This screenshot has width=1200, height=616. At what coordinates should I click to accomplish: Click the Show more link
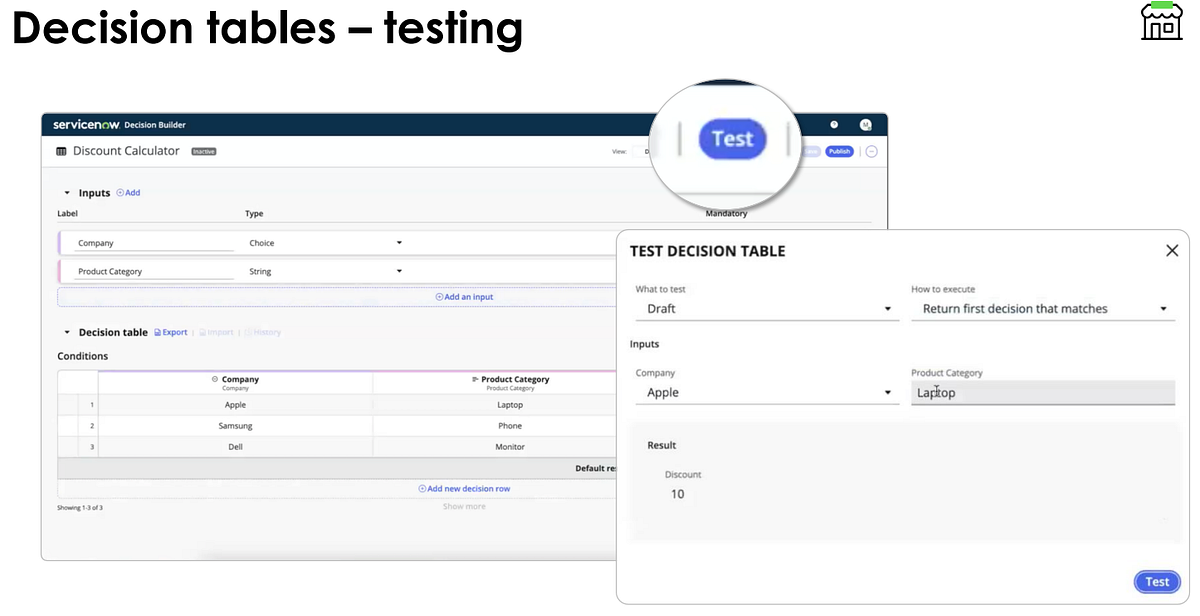[x=465, y=506]
